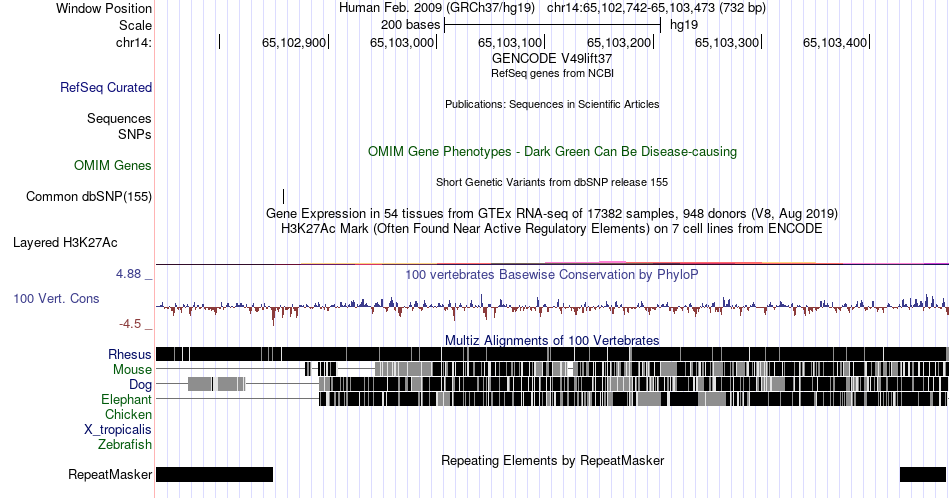This screenshot has height=498, width=950.
Task: Click the Common dbSNP variant tick mark
Action: 284,196
